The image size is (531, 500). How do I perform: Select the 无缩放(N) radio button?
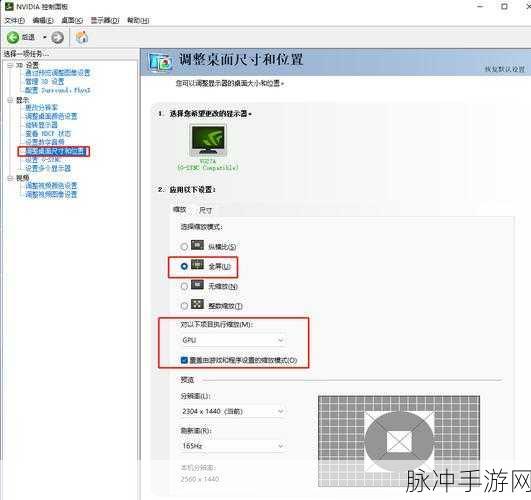(x=184, y=286)
